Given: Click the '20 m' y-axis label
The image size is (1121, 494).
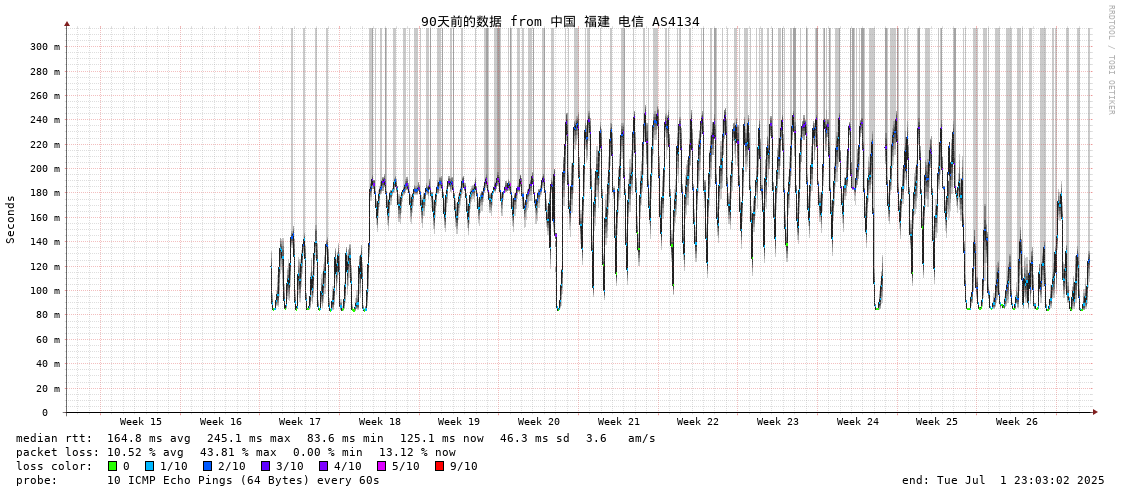Looking at the screenshot, I should (47, 388).
